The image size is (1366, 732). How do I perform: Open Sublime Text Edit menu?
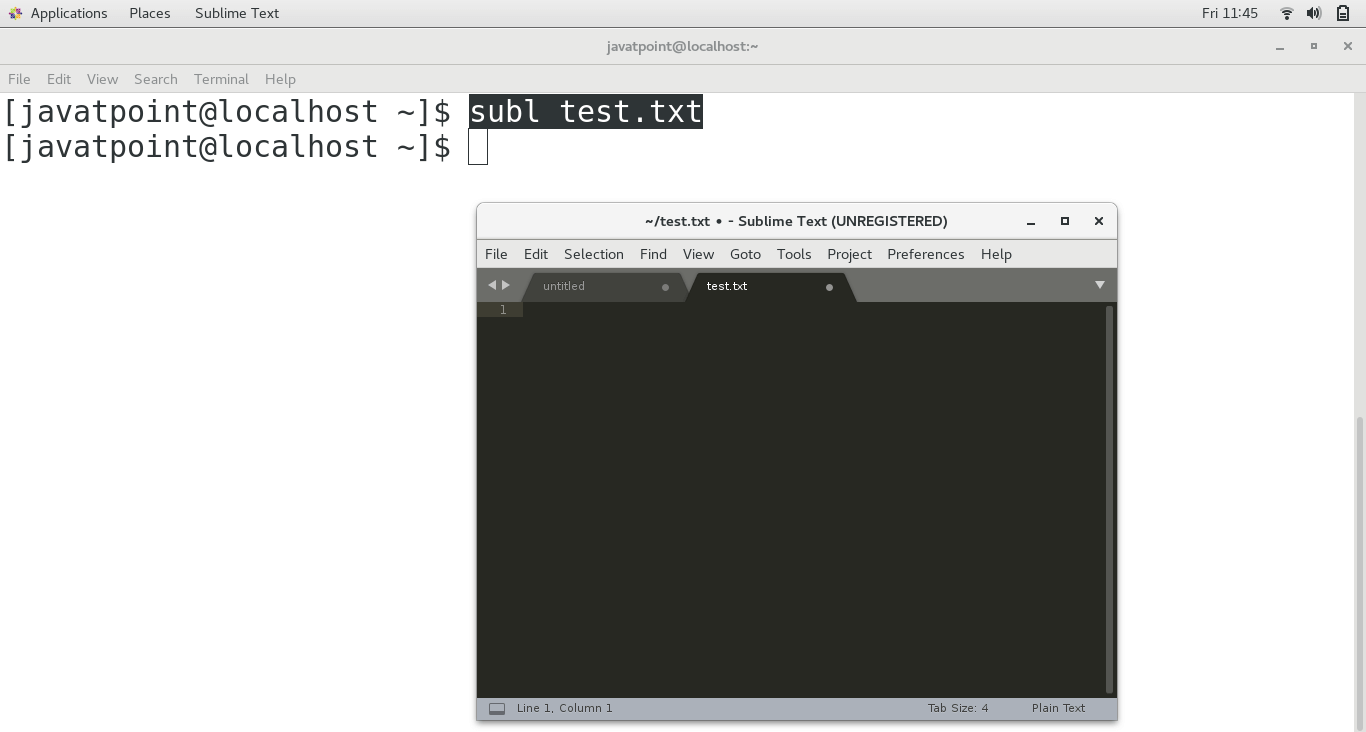536,254
